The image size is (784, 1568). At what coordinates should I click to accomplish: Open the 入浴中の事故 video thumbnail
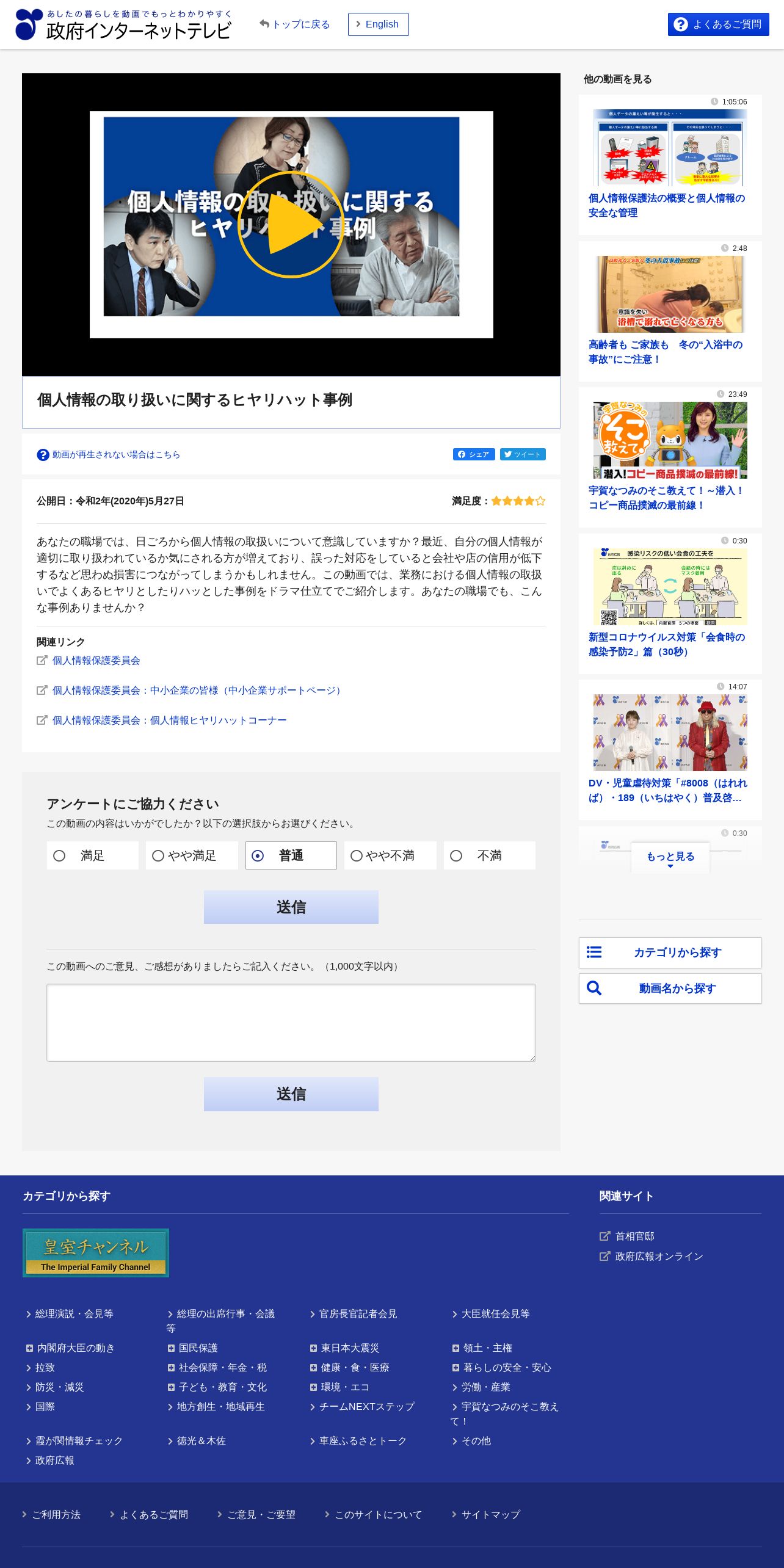(670, 294)
